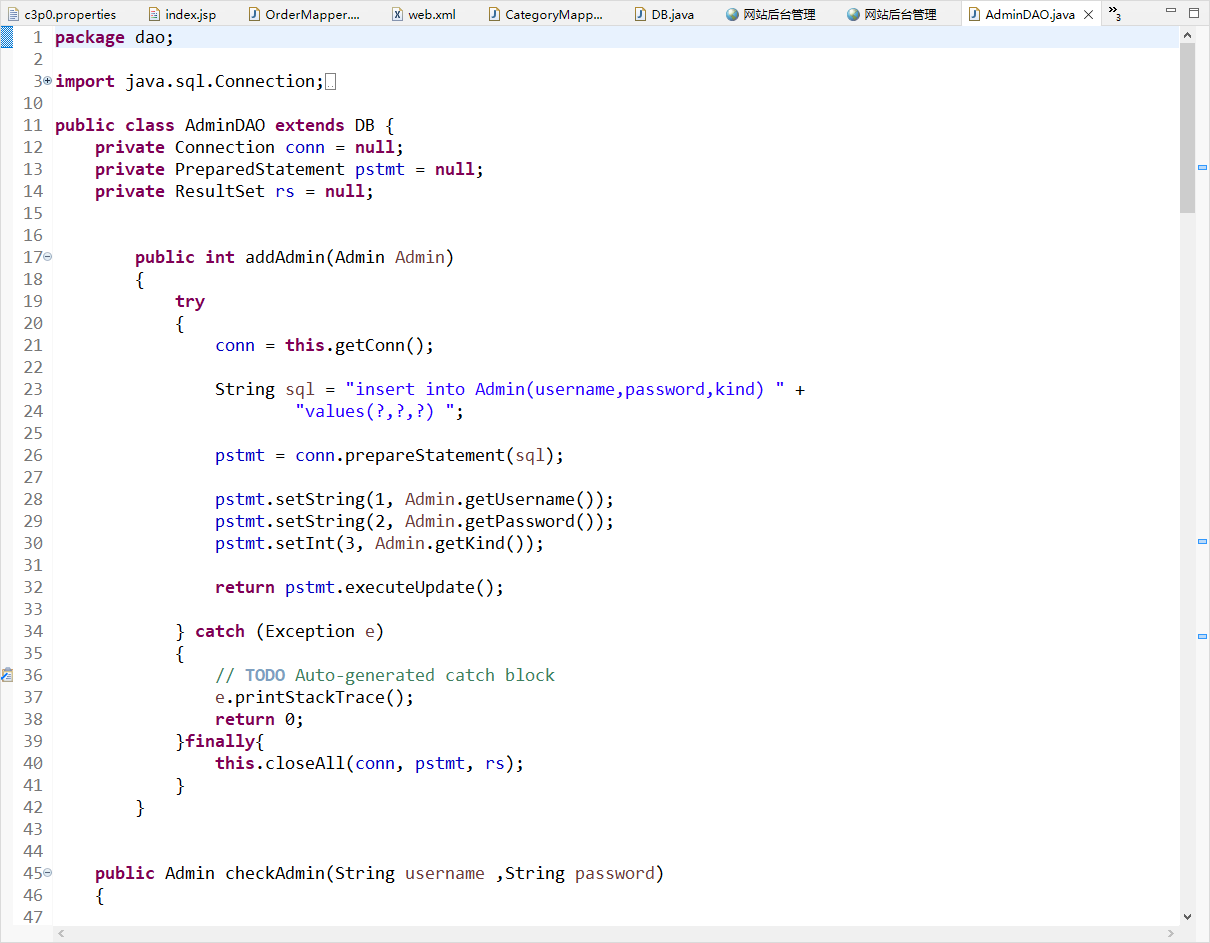
Task: Collapse the checkAdmin method at line 45
Action: click(48, 872)
